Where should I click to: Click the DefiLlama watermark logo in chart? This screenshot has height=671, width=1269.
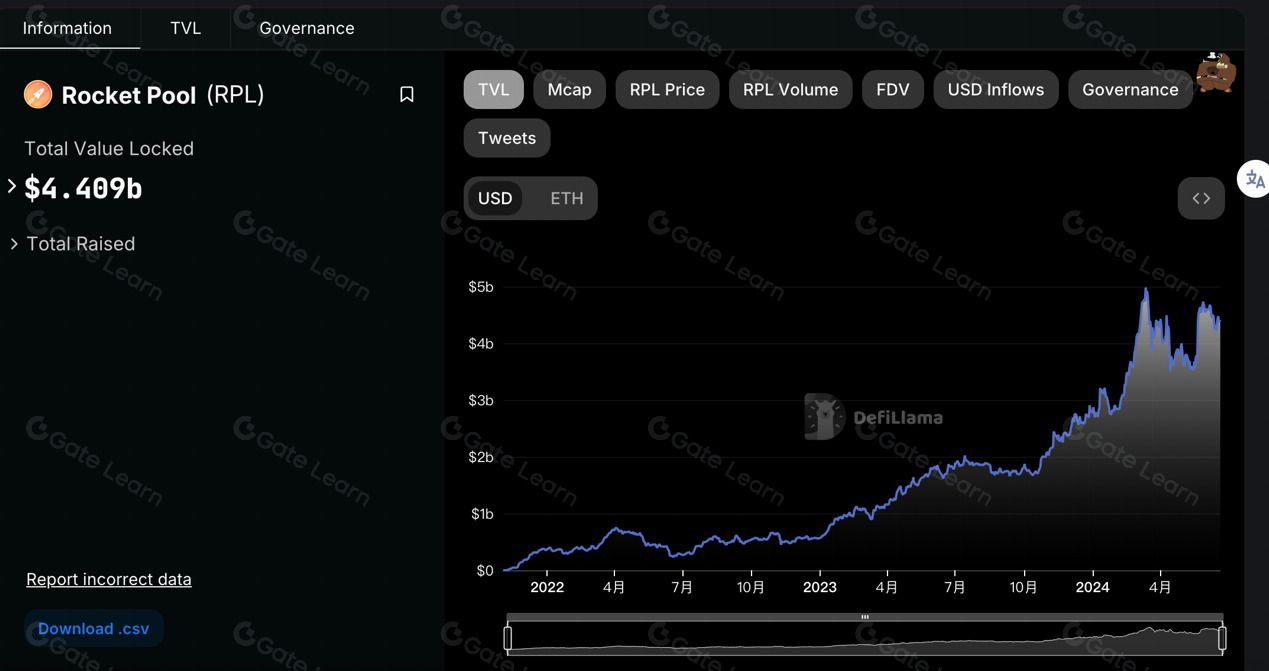tap(873, 417)
